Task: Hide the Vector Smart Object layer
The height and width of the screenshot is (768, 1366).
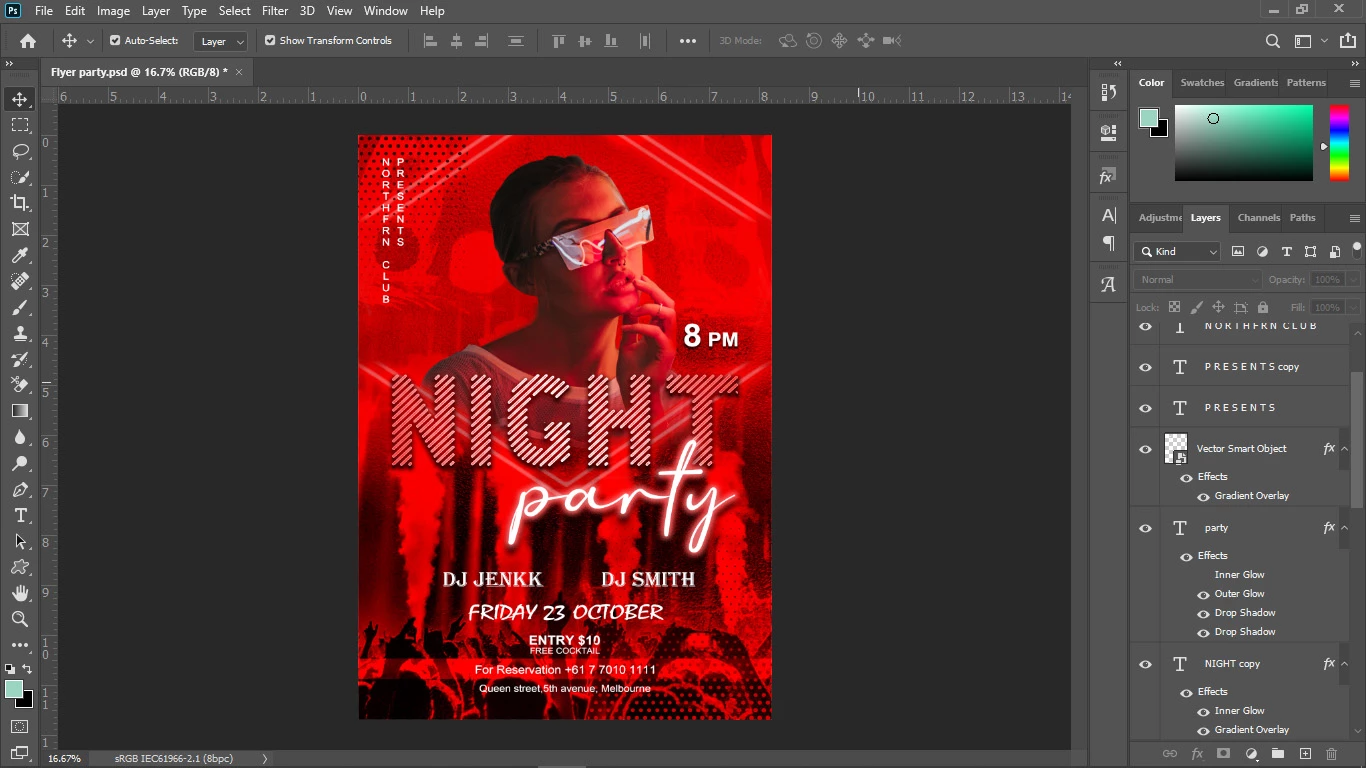Action: 1146,449
